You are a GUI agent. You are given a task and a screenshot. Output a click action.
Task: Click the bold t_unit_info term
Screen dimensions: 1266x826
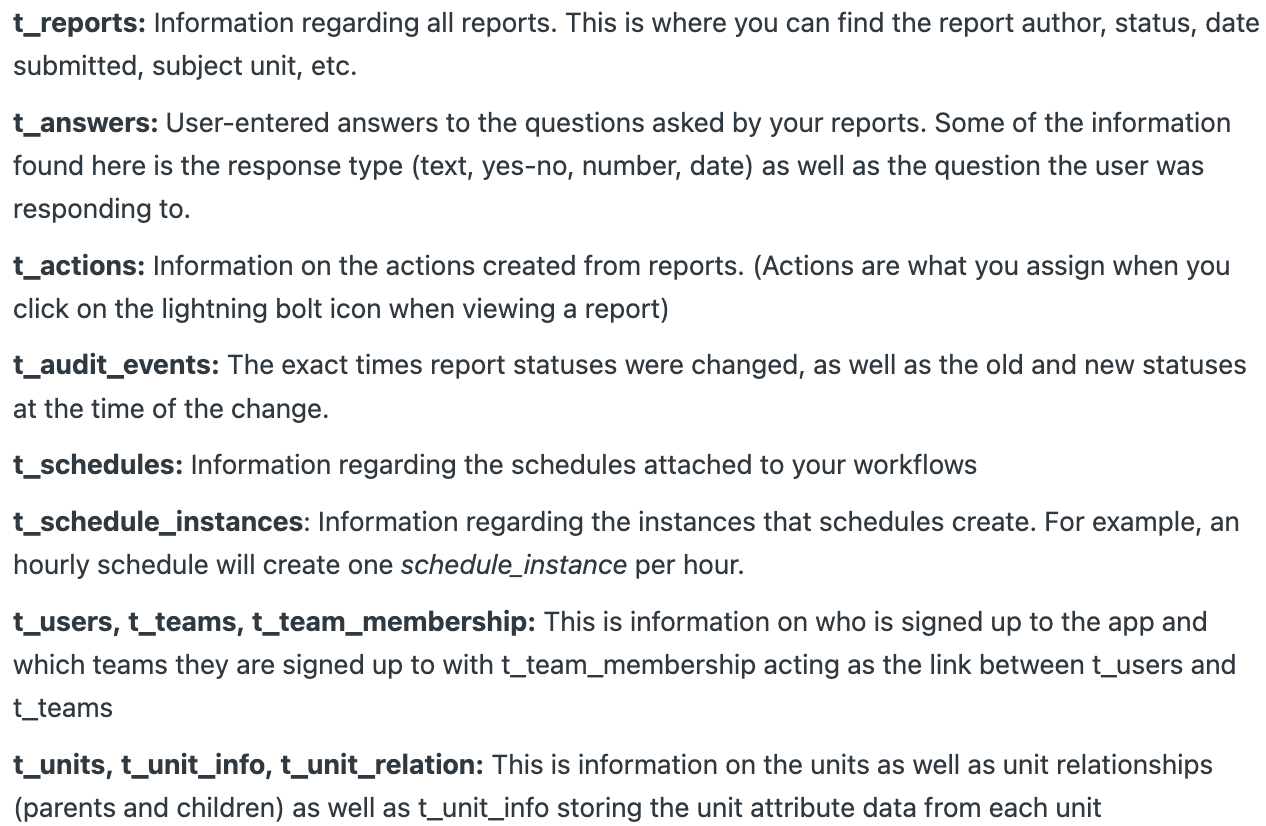pos(194,765)
